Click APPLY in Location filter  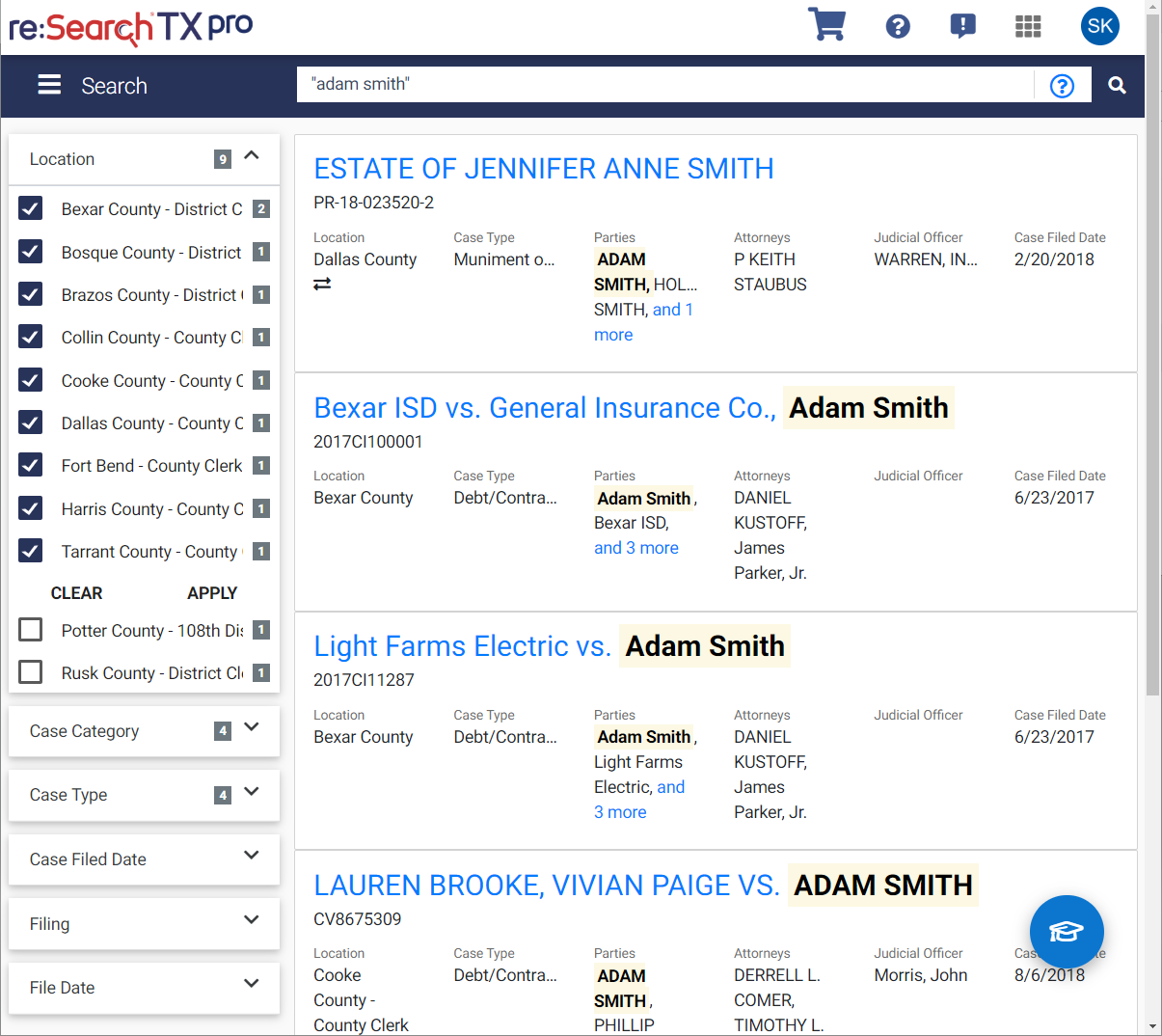pos(212,593)
